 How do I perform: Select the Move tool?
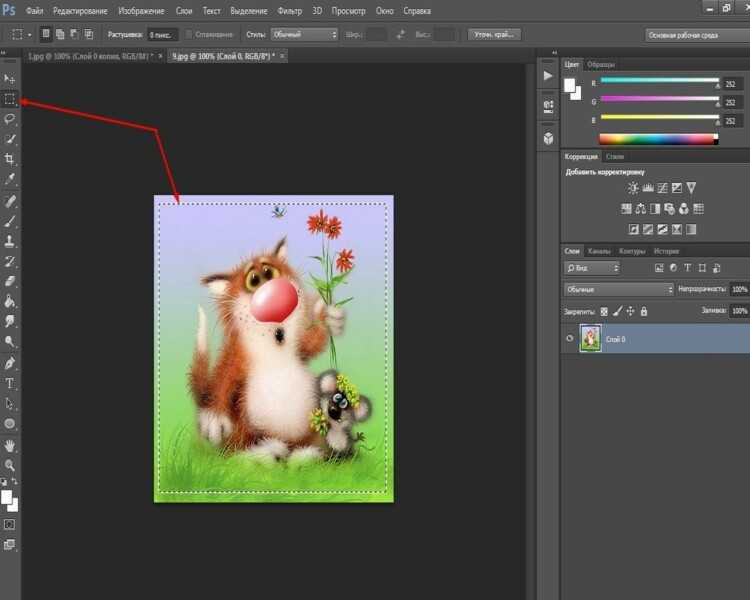point(10,78)
